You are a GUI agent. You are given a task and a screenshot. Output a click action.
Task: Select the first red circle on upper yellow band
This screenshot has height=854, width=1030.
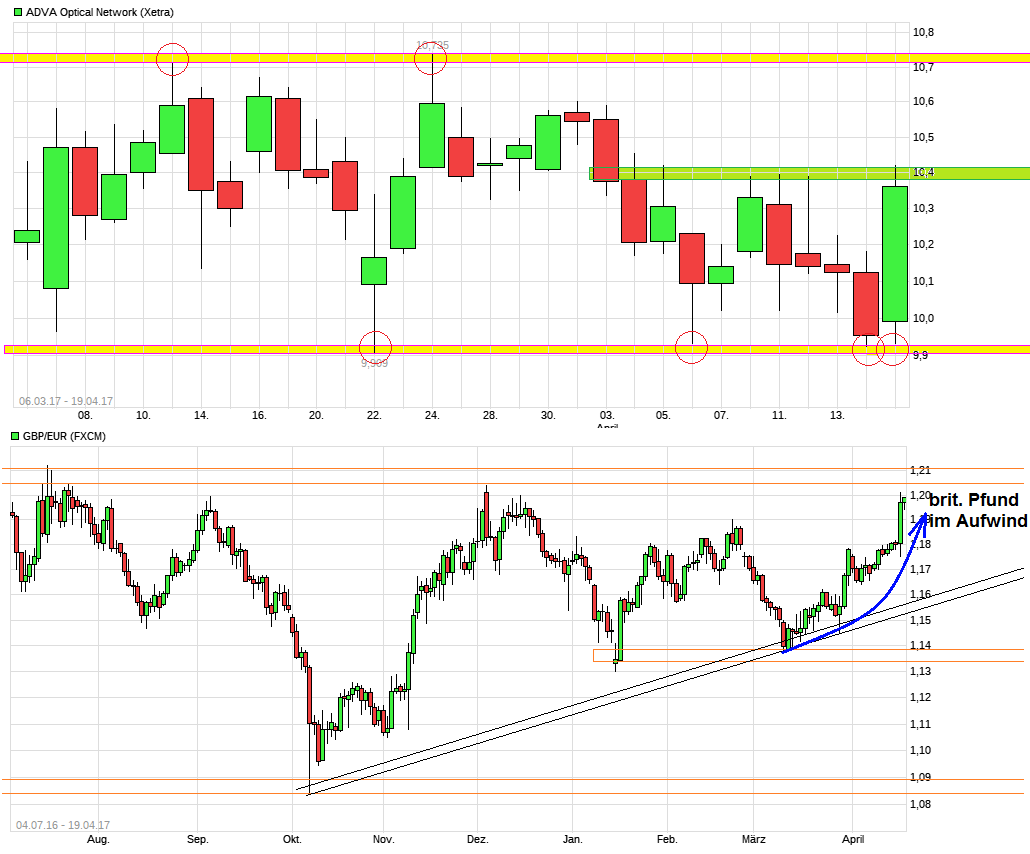coord(173,59)
